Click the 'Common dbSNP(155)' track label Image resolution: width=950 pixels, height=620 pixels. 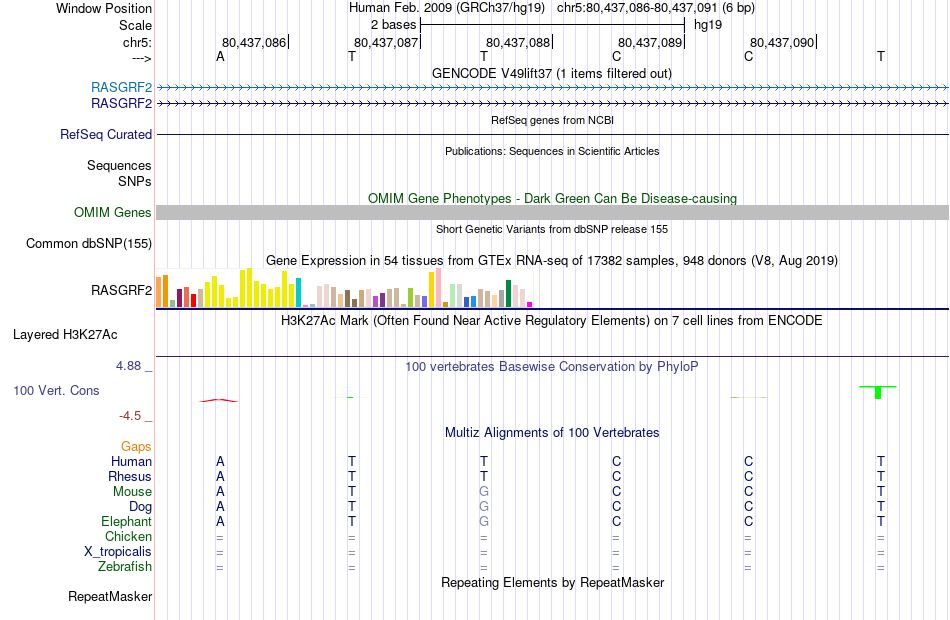tap(89, 244)
